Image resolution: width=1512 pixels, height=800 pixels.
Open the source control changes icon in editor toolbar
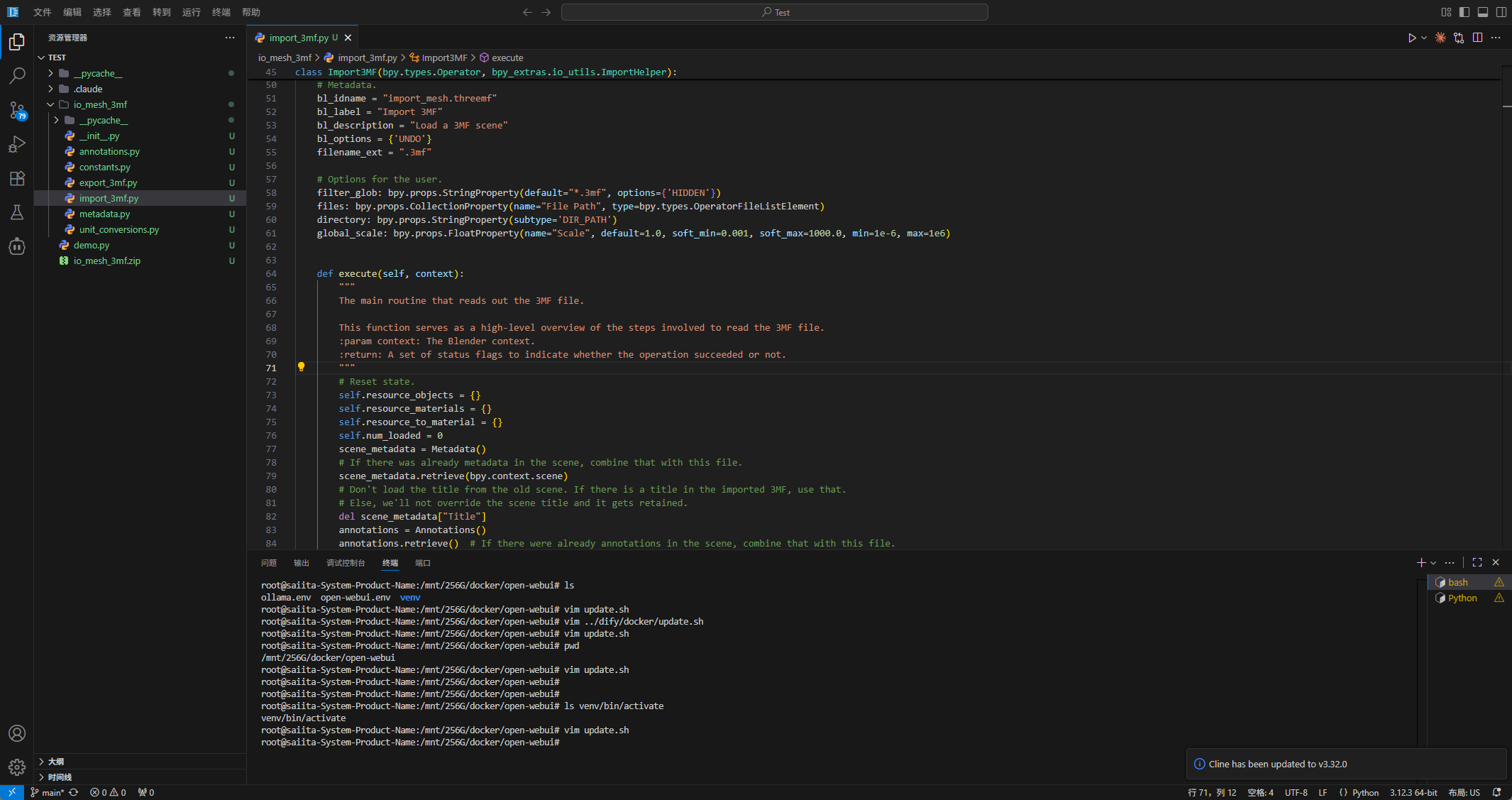(x=1459, y=38)
